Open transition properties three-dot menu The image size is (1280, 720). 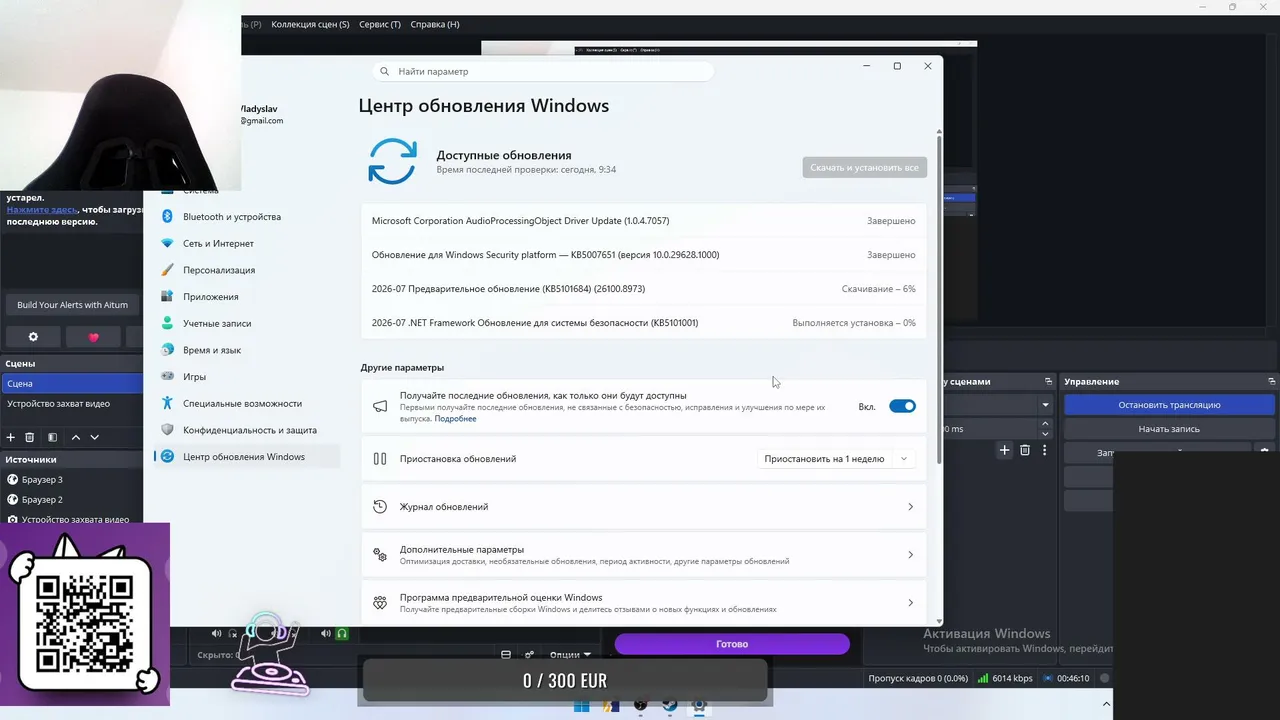[1045, 451]
